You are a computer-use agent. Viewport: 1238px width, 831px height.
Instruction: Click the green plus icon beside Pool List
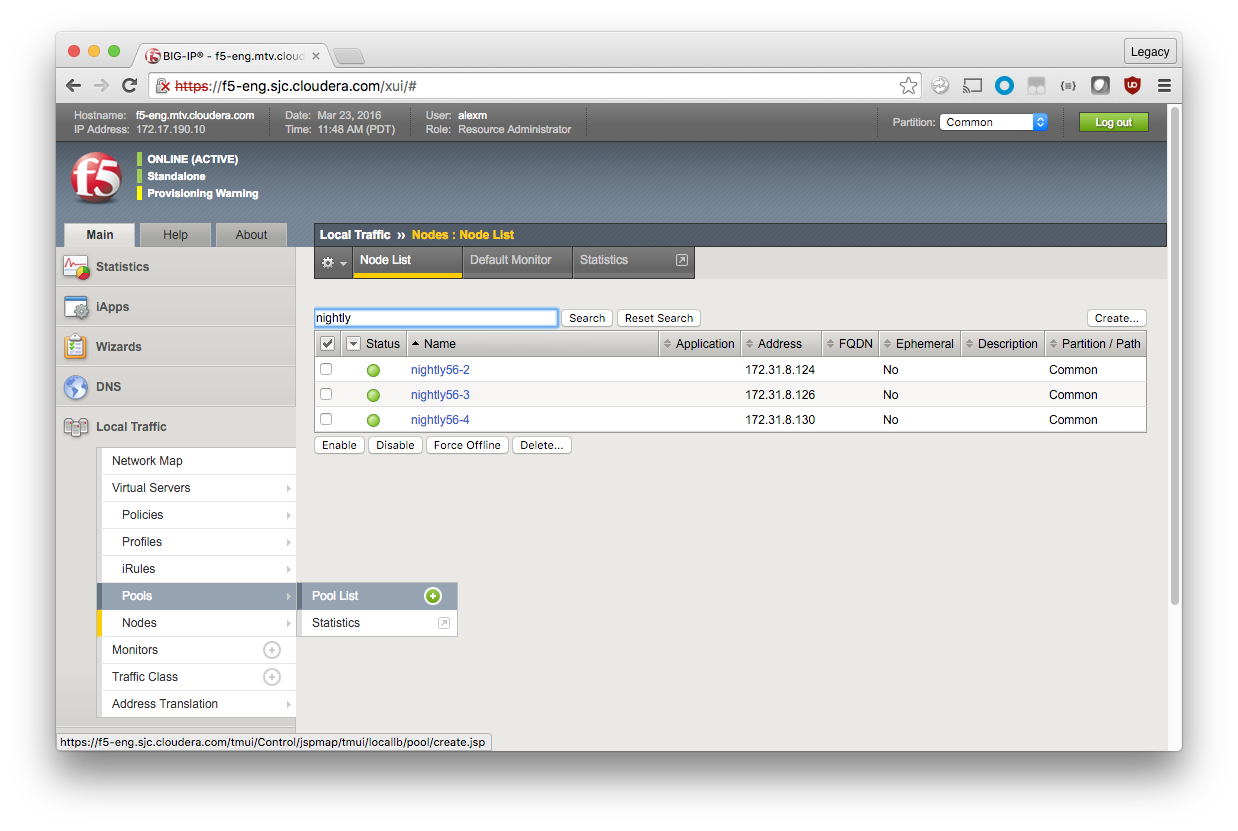(433, 596)
